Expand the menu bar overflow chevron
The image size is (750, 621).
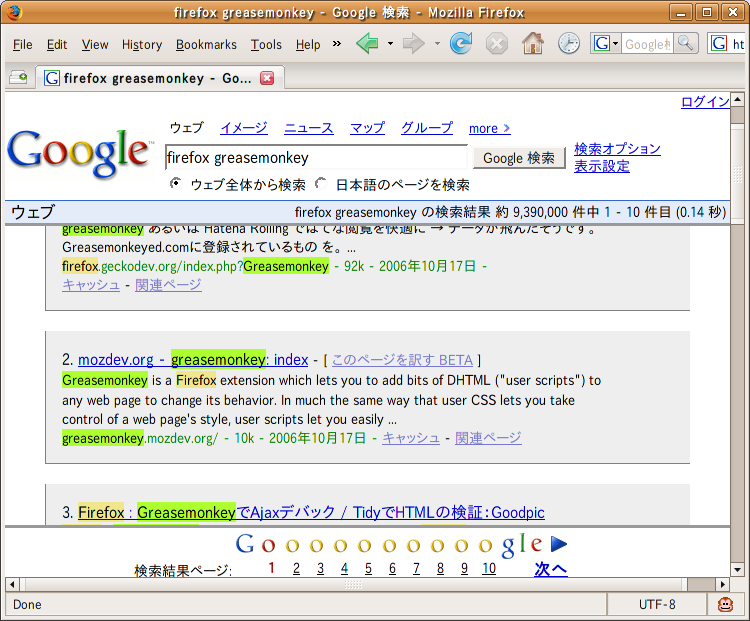click(337, 44)
